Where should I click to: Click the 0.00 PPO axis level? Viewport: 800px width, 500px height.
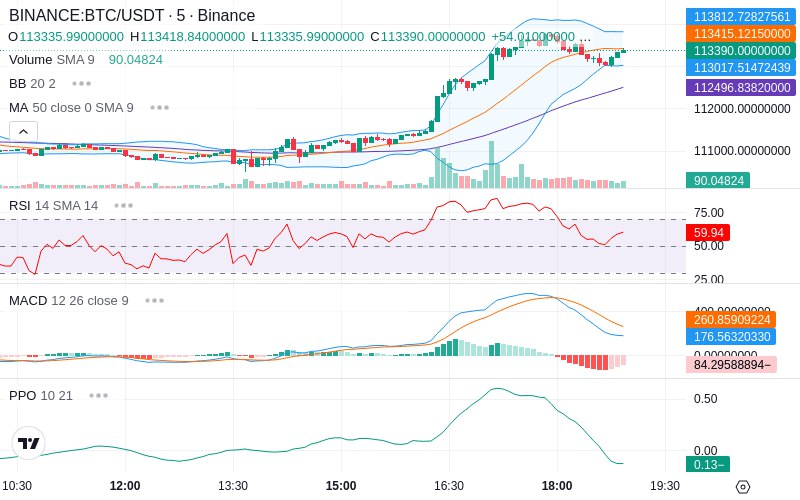pyautogui.click(x=706, y=451)
